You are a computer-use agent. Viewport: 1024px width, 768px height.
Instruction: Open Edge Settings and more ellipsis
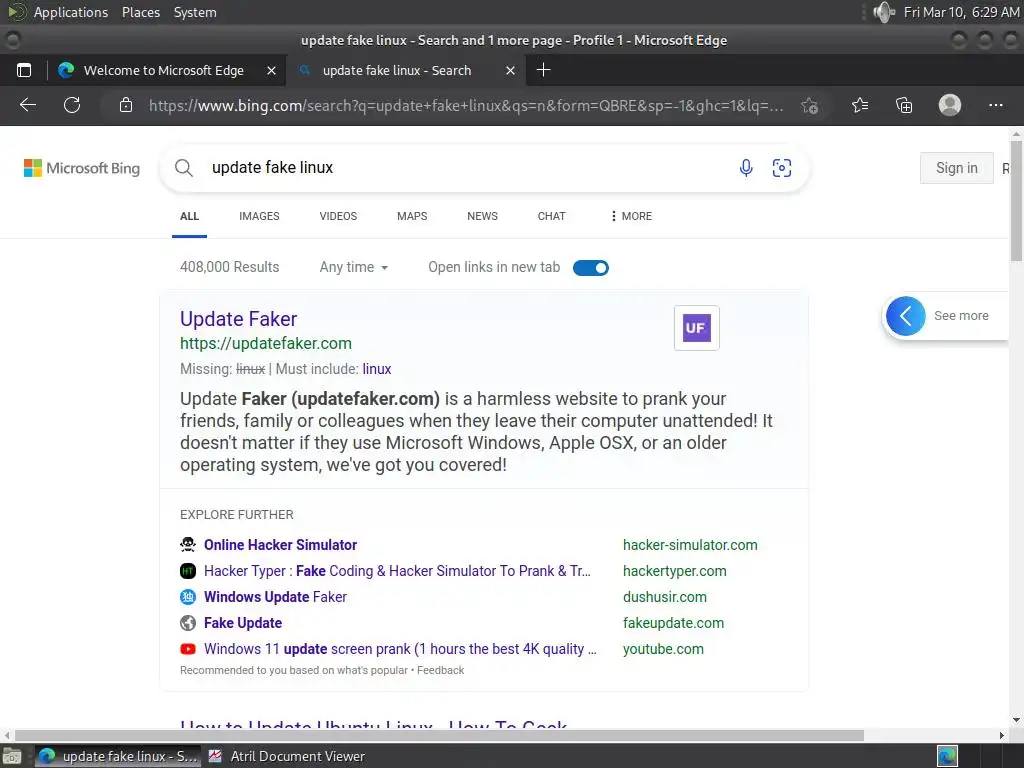click(996, 104)
